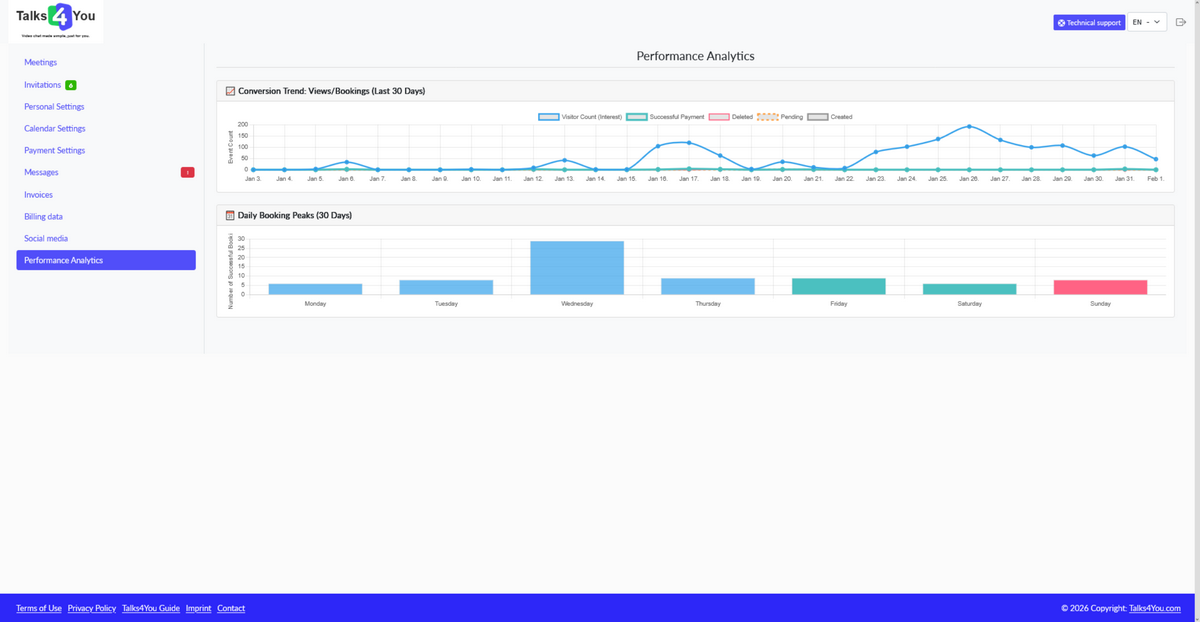This screenshot has width=1200, height=622.
Task: Click the Technical support headset icon
Action: tap(1062, 21)
